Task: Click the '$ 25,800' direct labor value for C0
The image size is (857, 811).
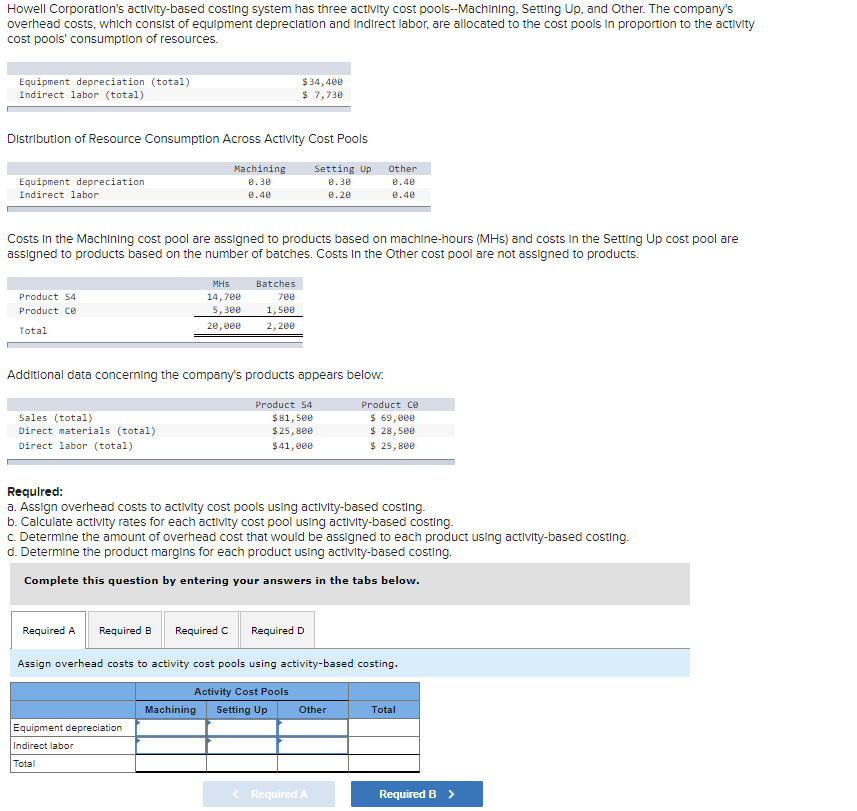Action: click(x=392, y=446)
